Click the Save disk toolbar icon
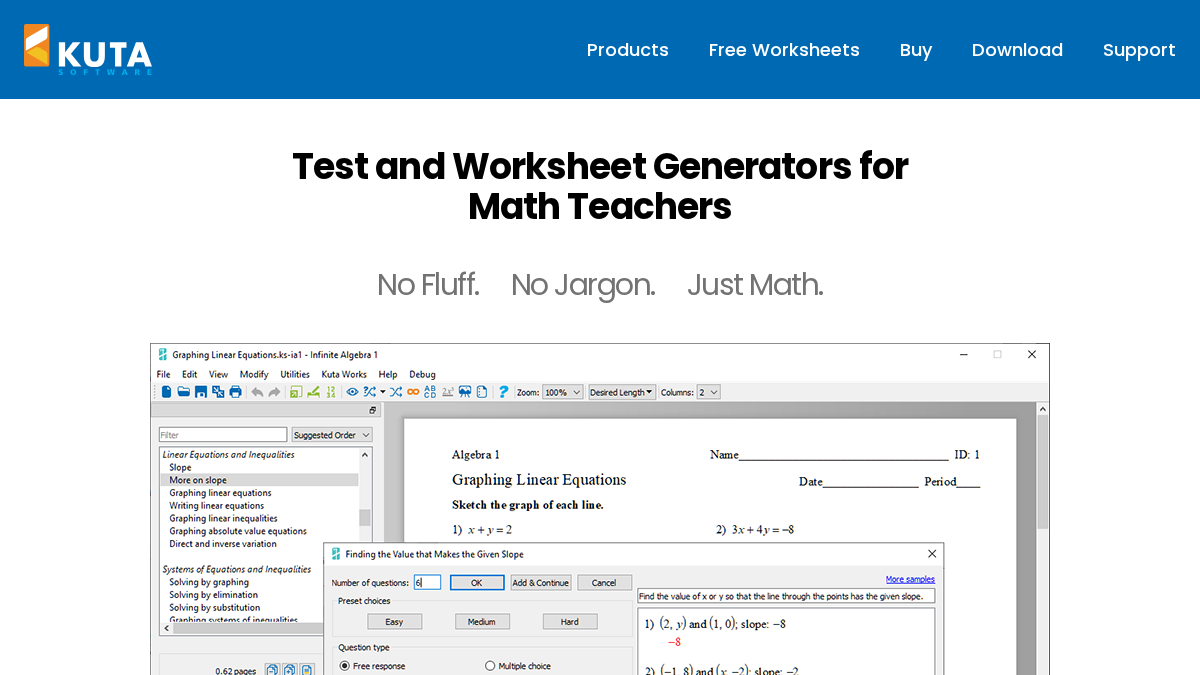This screenshot has width=1200, height=675. [200, 392]
